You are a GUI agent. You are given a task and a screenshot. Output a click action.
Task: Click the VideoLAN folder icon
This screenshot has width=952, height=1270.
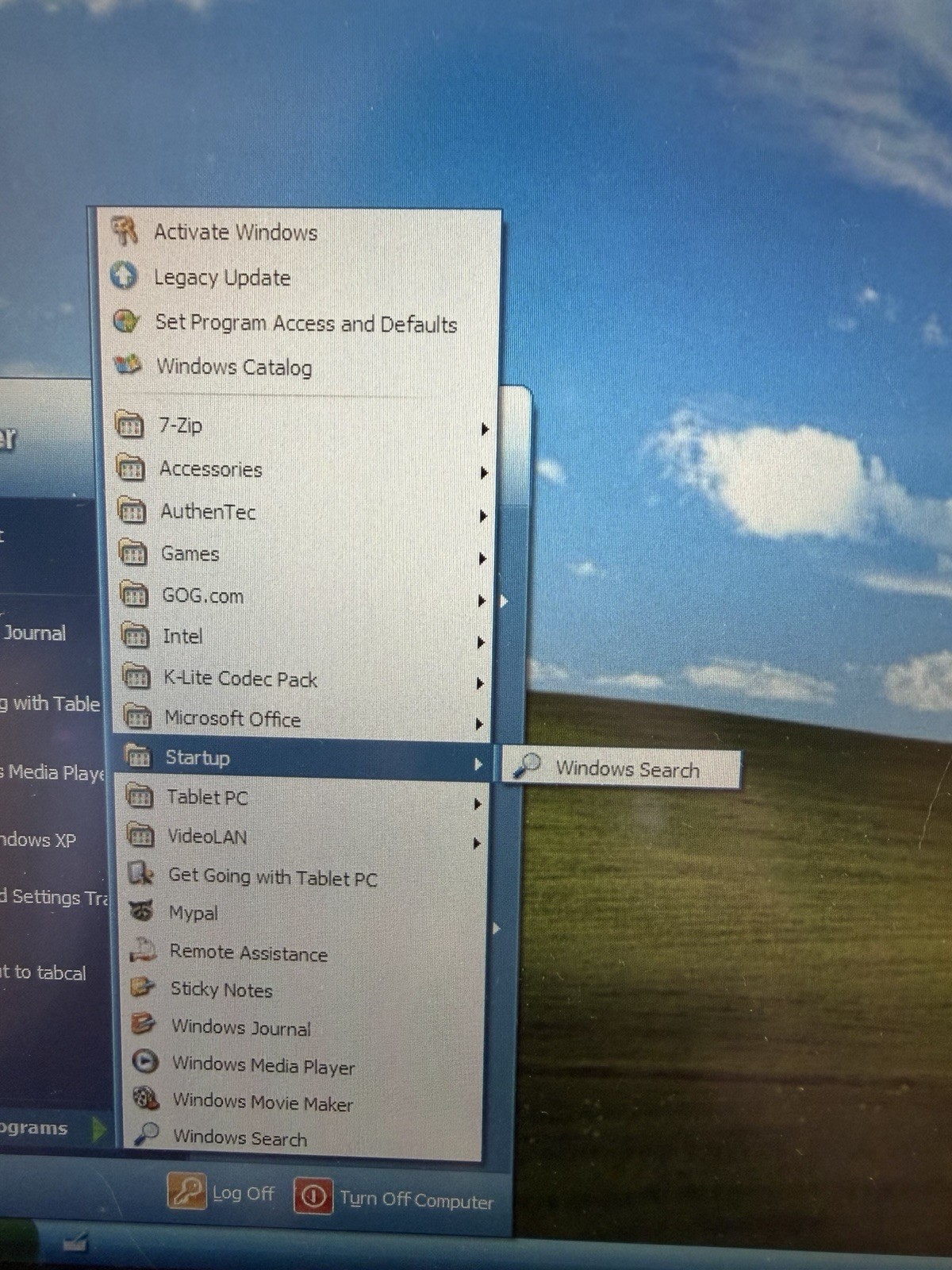[x=141, y=835]
